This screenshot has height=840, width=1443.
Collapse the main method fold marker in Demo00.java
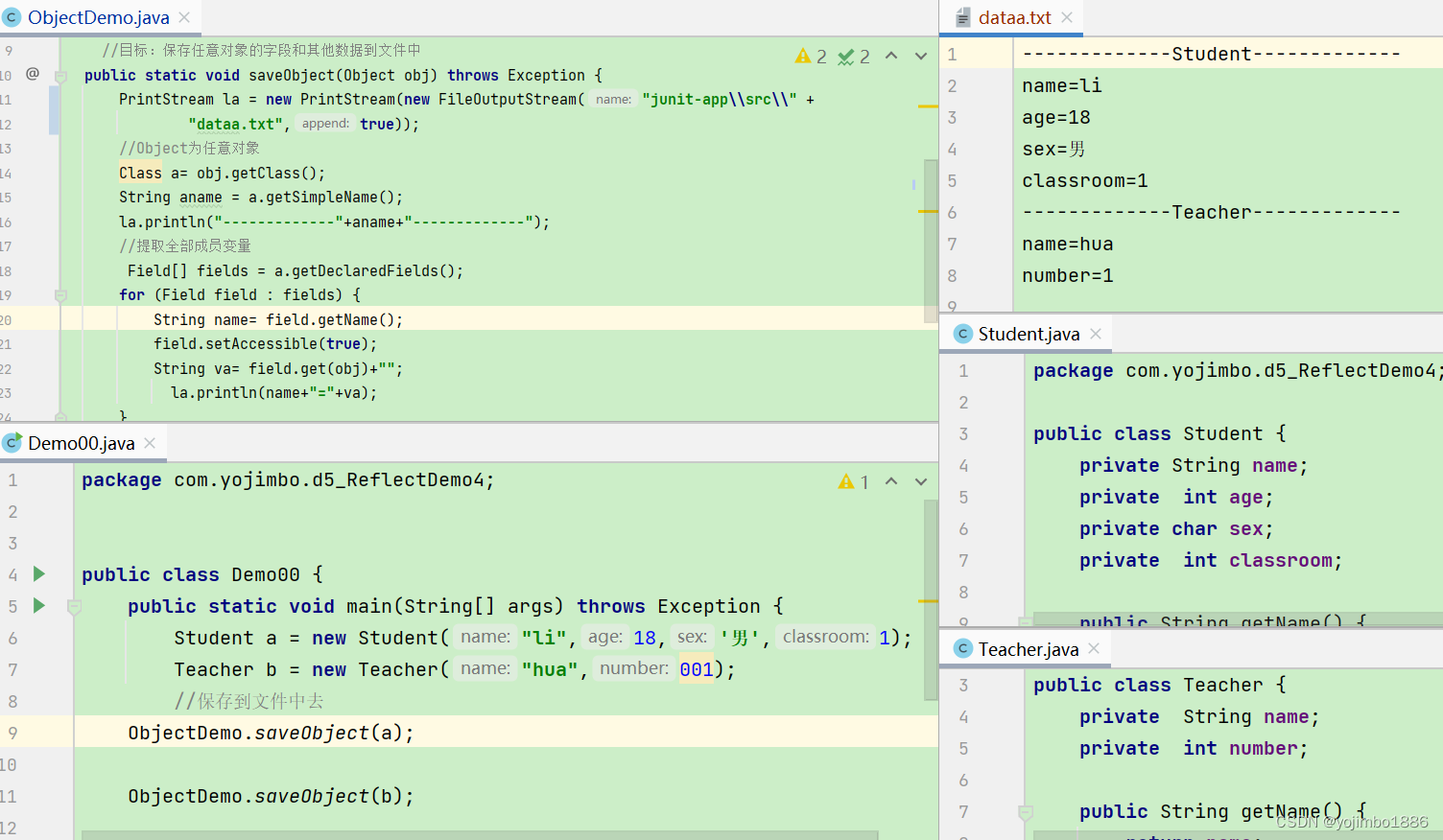click(74, 606)
